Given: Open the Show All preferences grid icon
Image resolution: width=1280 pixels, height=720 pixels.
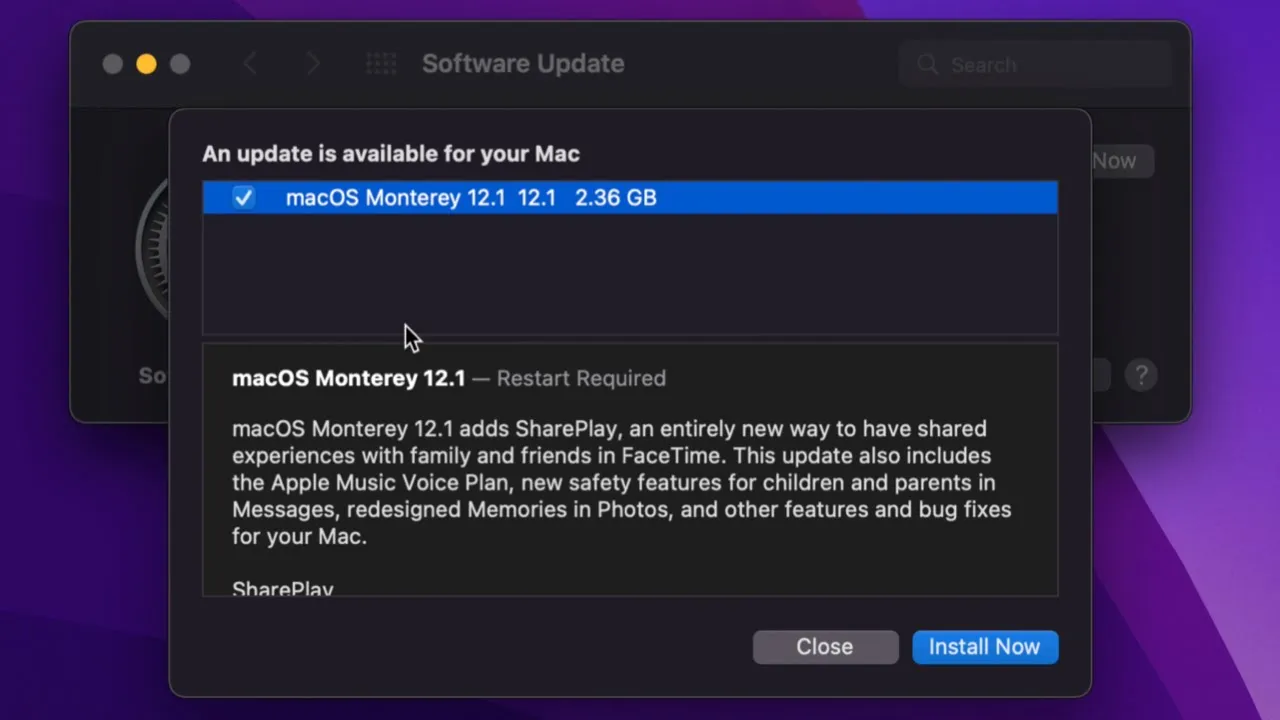Looking at the screenshot, I should [381, 64].
